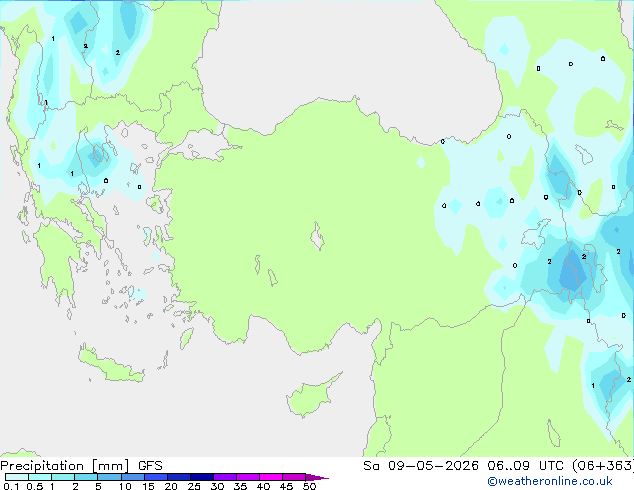Click the 1–2 mm legend color swatch
The height and width of the screenshot is (490, 634).
63,477
